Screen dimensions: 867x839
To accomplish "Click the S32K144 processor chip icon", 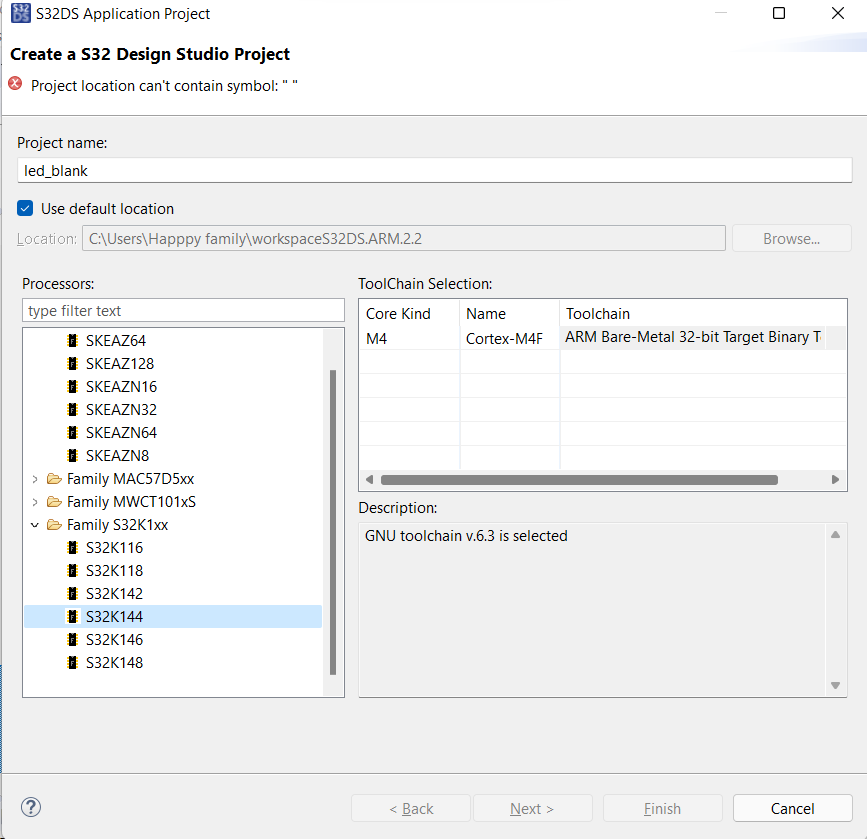I will coord(72,617).
